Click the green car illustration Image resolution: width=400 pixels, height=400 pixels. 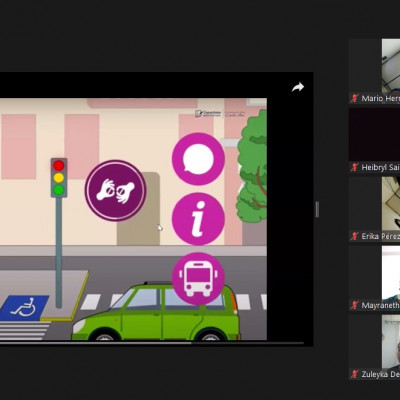coord(156,312)
